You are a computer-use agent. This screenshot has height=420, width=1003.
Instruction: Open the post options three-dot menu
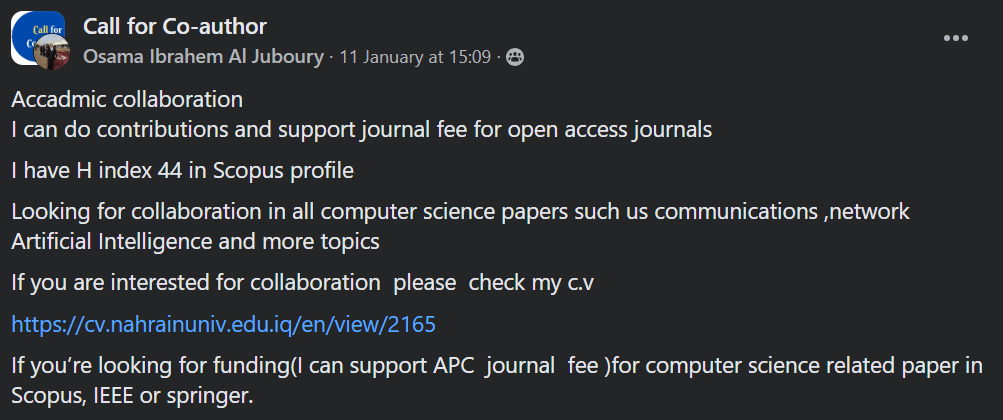[956, 38]
